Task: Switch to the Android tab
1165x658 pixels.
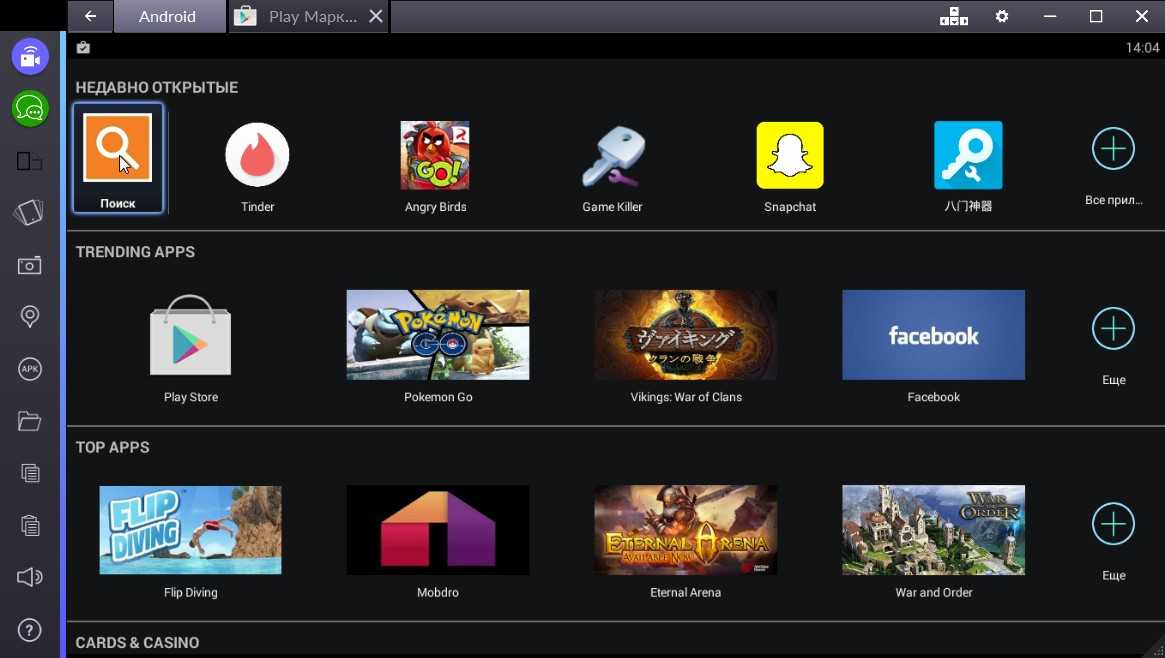Action: point(167,17)
